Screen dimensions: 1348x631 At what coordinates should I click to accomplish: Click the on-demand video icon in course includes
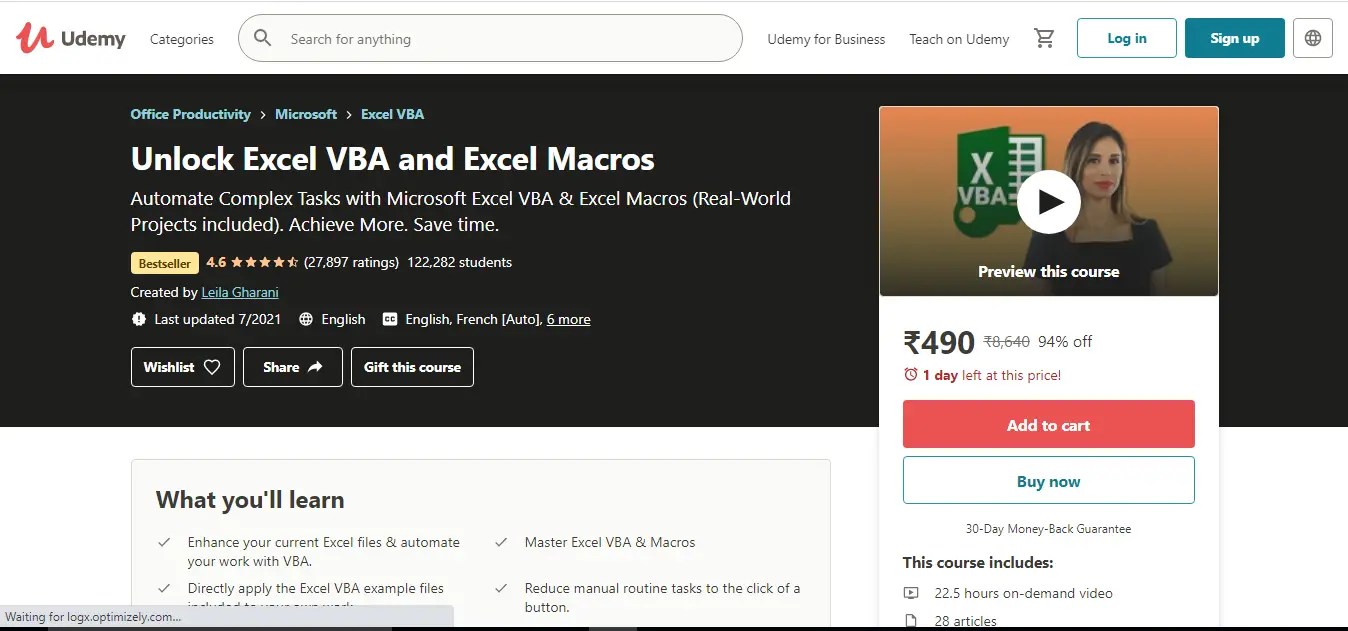pos(911,593)
